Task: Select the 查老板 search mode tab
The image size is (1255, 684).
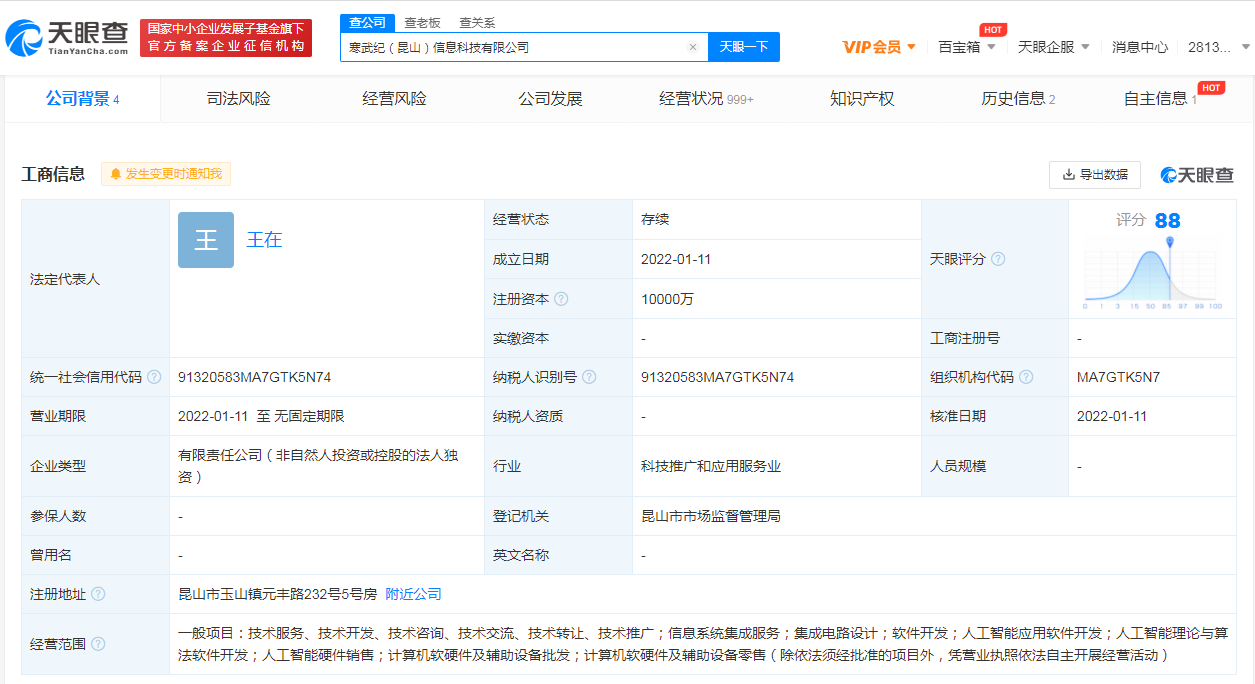Action: (x=422, y=22)
